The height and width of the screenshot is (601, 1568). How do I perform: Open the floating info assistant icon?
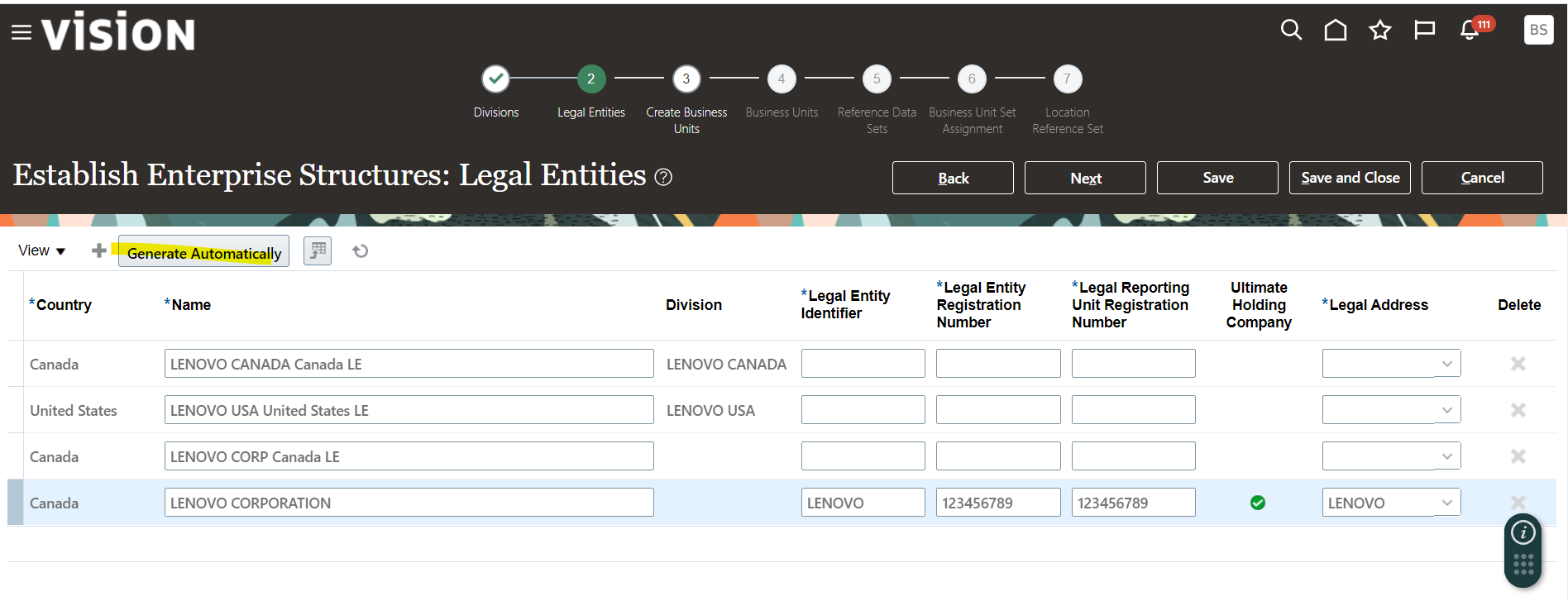click(x=1523, y=533)
